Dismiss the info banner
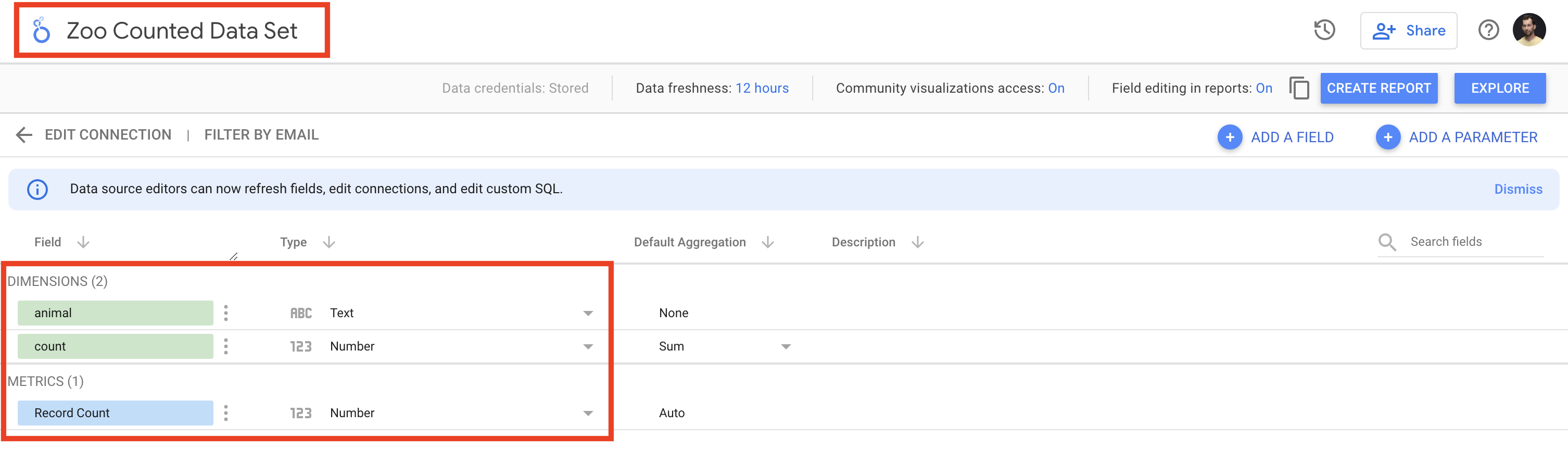Viewport: 1568px width, 450px height. (1518, 190)
